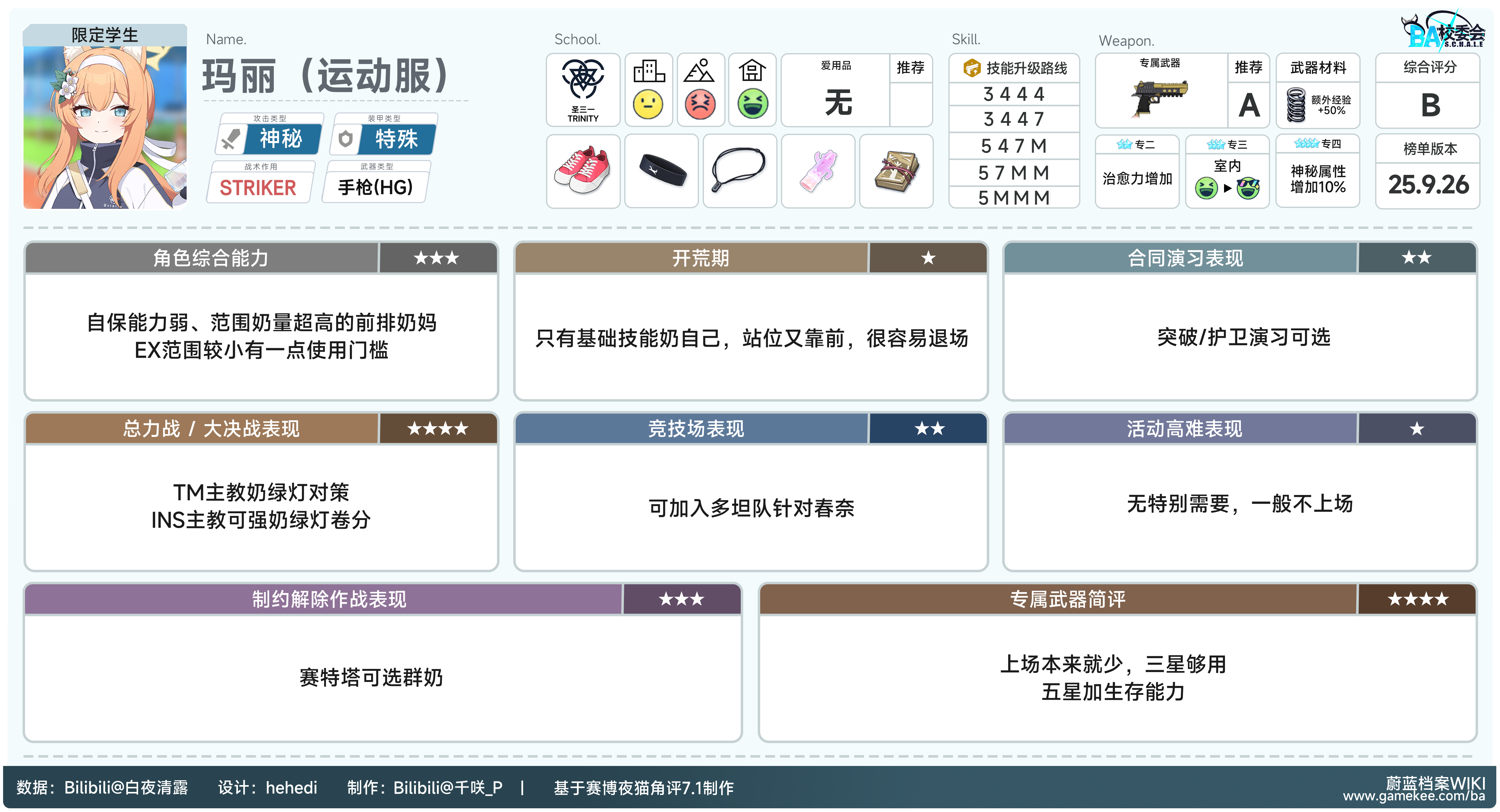Select the STRIKER tactical role label
This screenshot has height=812, width=1500.
(x=258, y=188)
